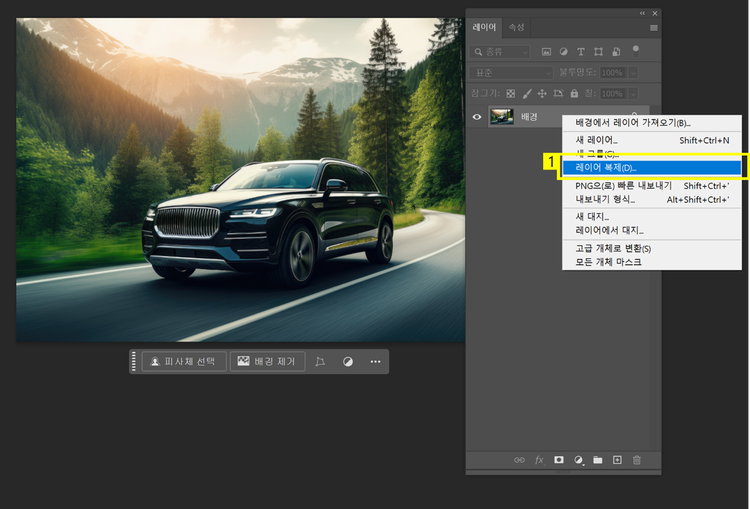Click the add layer mask icon
The image size is (750, 509).
tap(559, 460)
